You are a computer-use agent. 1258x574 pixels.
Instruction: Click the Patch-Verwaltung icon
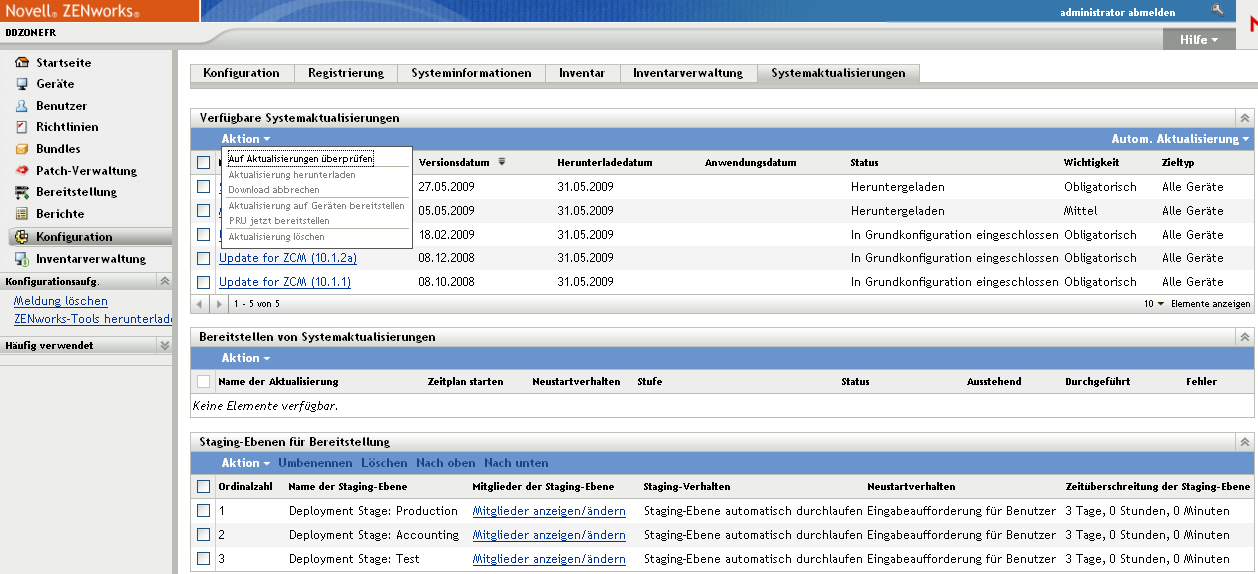[22, 171]
